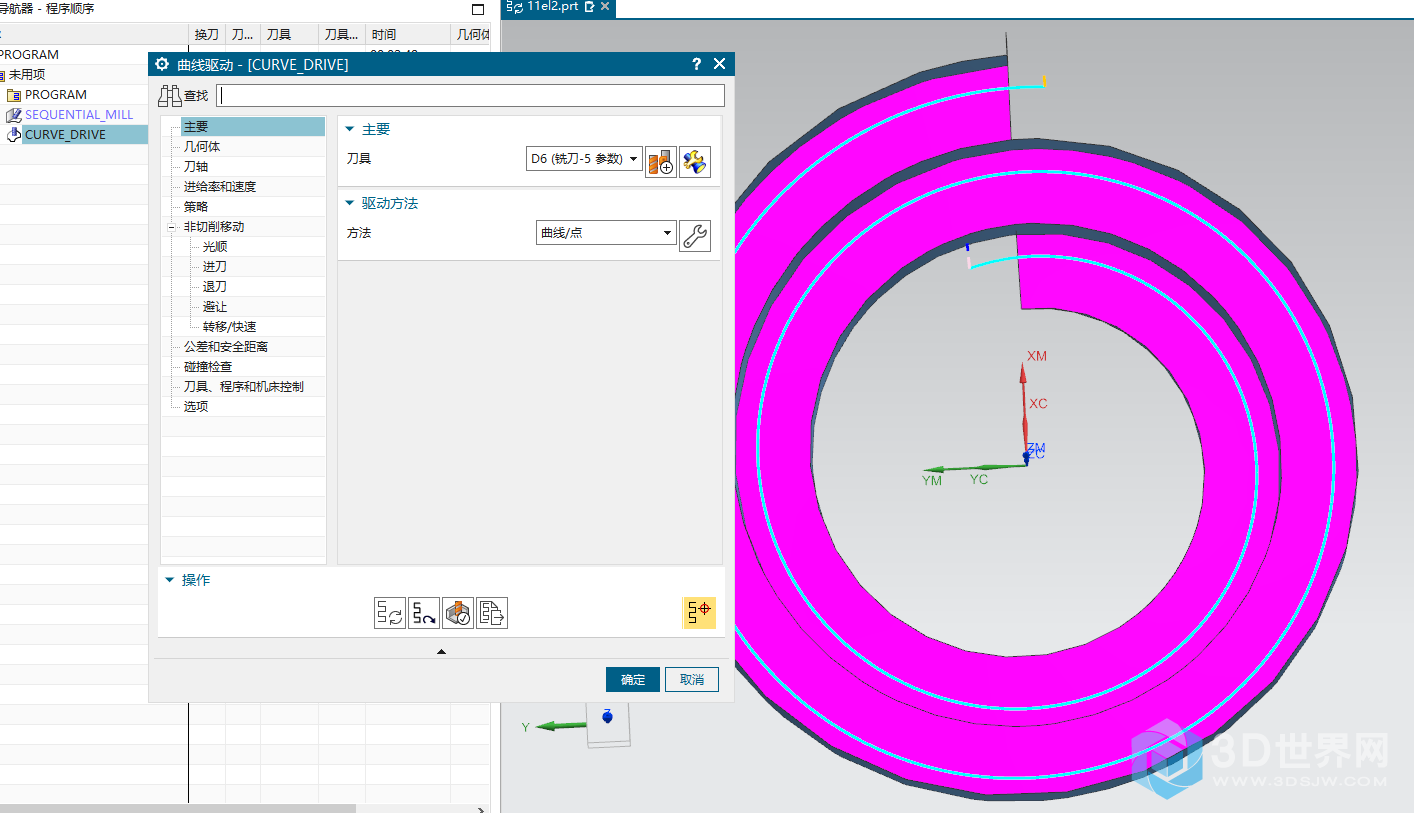The image size is (1414, 813).
Task: Select PROGRAM under 未用项 in navigator
Action: [x=56, y=95]
